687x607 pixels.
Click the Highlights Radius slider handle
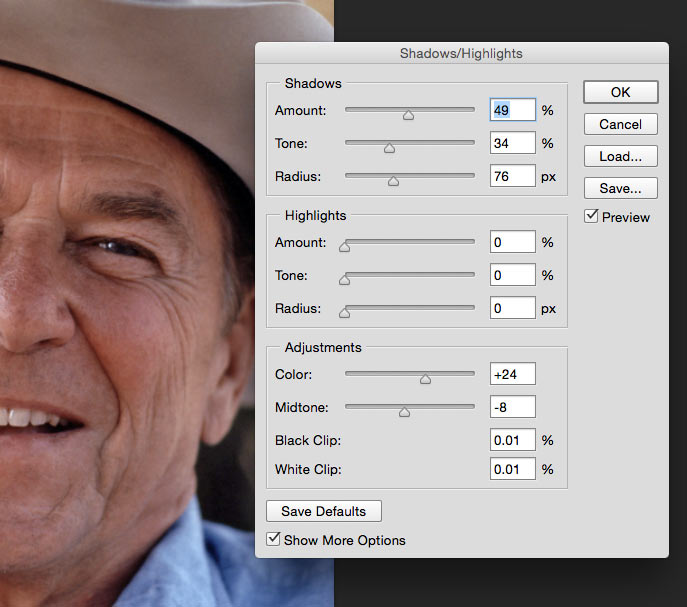click(x=345, y=313)
